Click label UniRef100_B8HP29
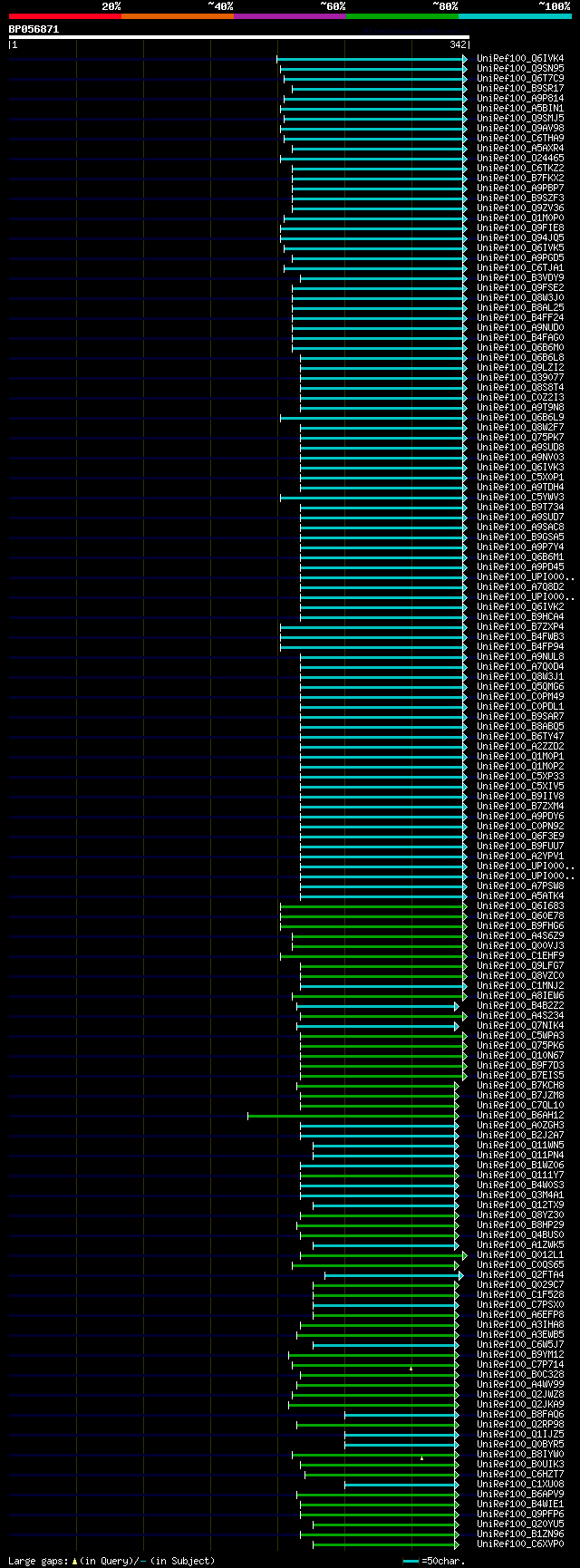 coord(520,1224)
